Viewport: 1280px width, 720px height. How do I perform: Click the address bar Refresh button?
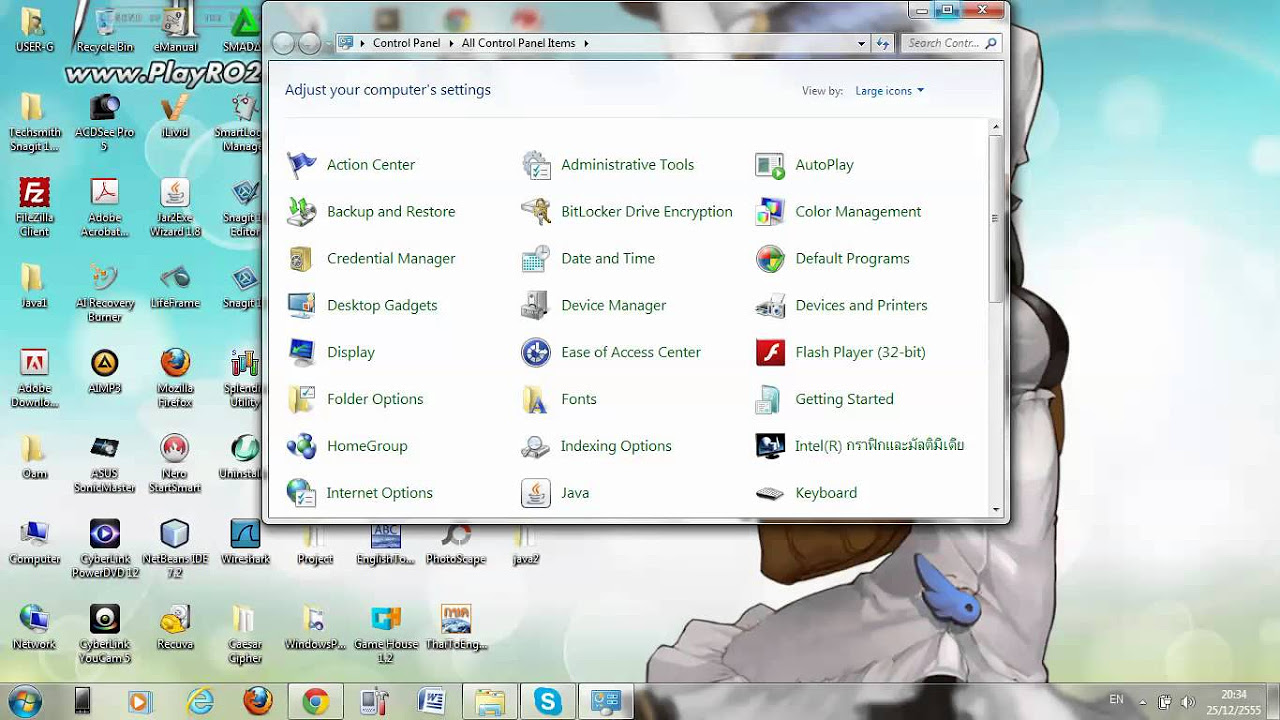click(883, 44)
